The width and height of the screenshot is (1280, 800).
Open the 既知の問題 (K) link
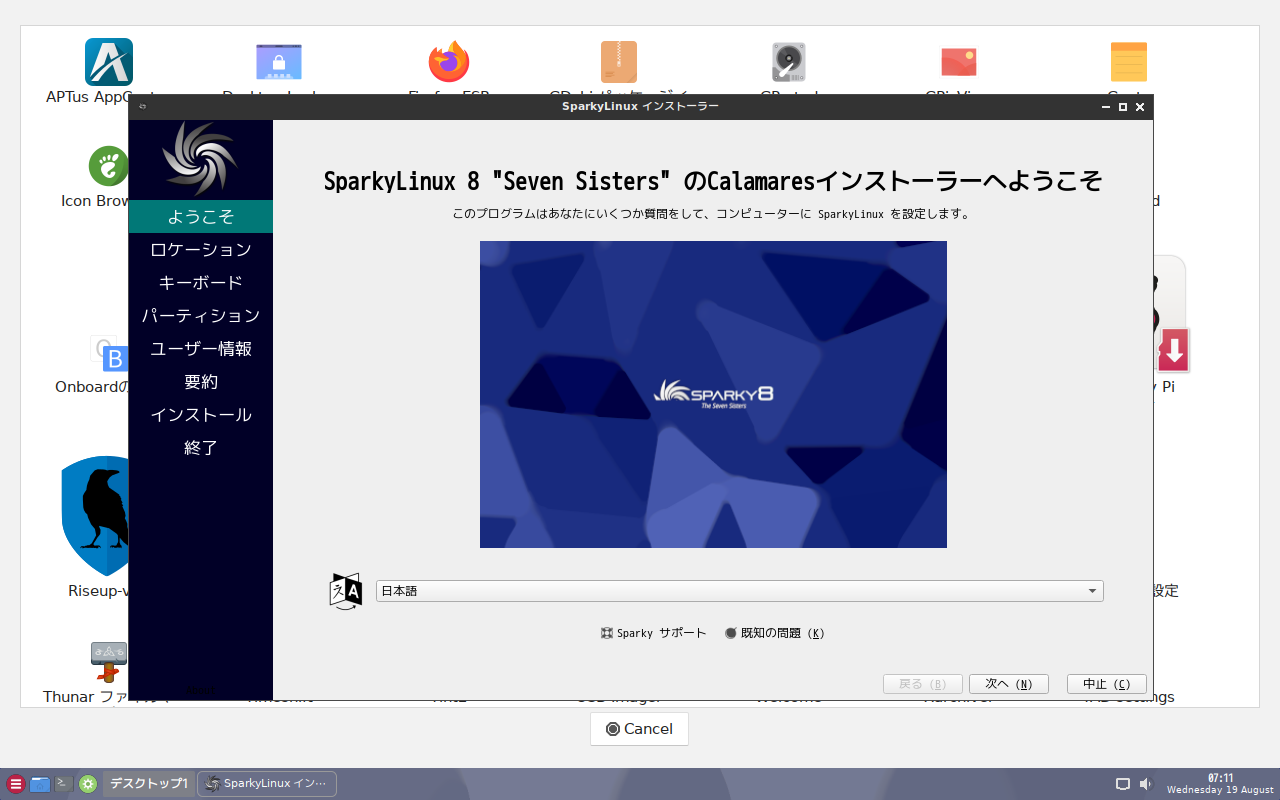click(x=775, y=633)
